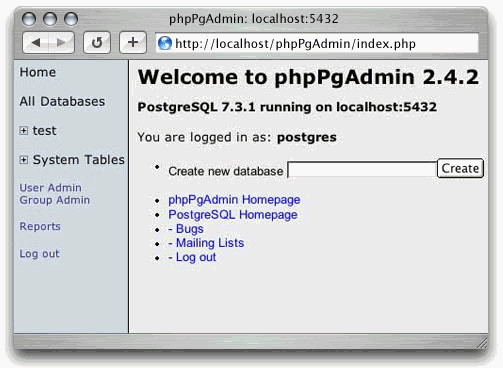
Task: Open the Group Admin link
Action: 55,200
